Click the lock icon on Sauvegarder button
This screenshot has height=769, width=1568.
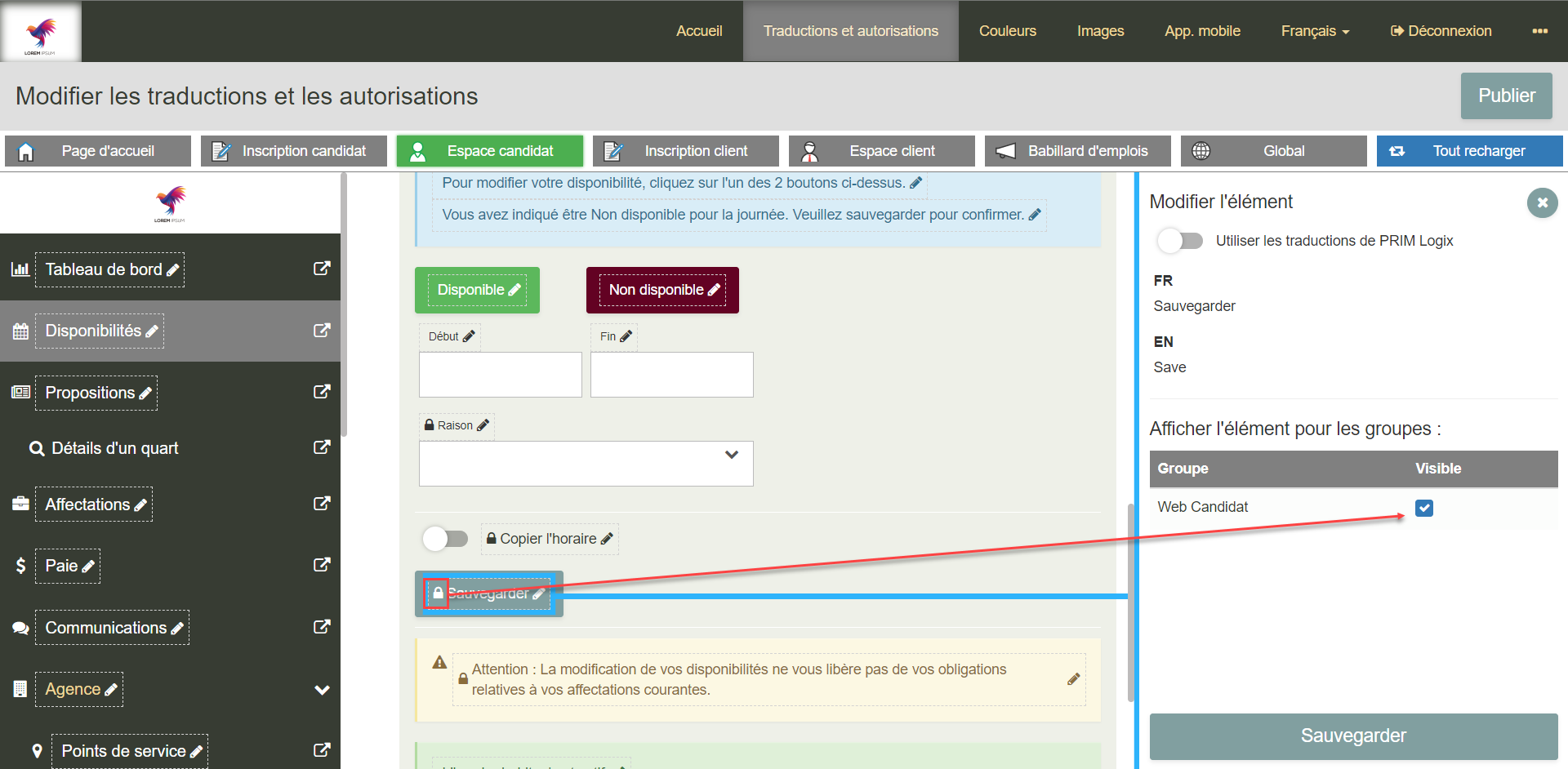tap(438, 593)
